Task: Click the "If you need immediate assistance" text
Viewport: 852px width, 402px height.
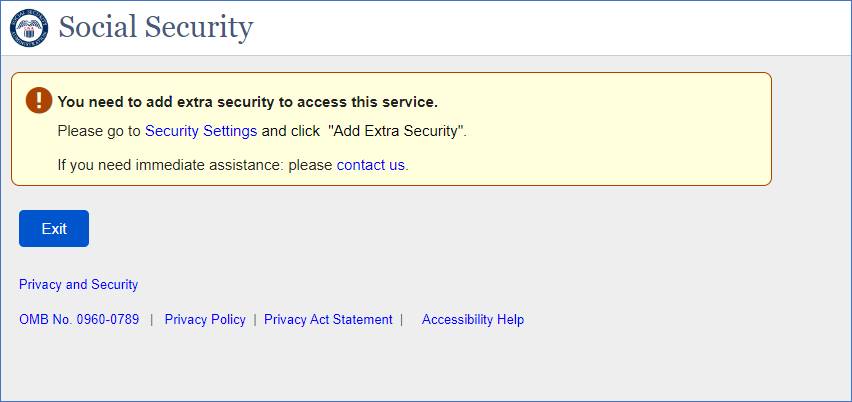Action: [x=194, y=165]
